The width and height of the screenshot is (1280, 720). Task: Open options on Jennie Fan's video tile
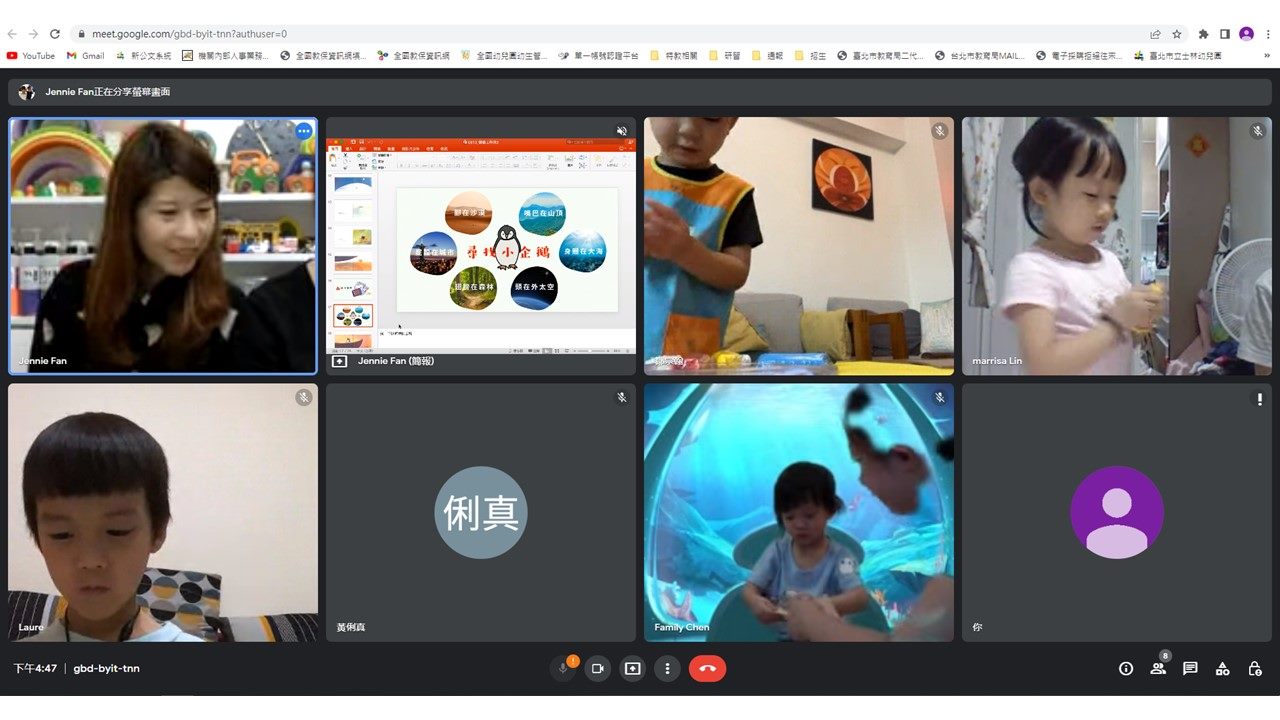303,131
